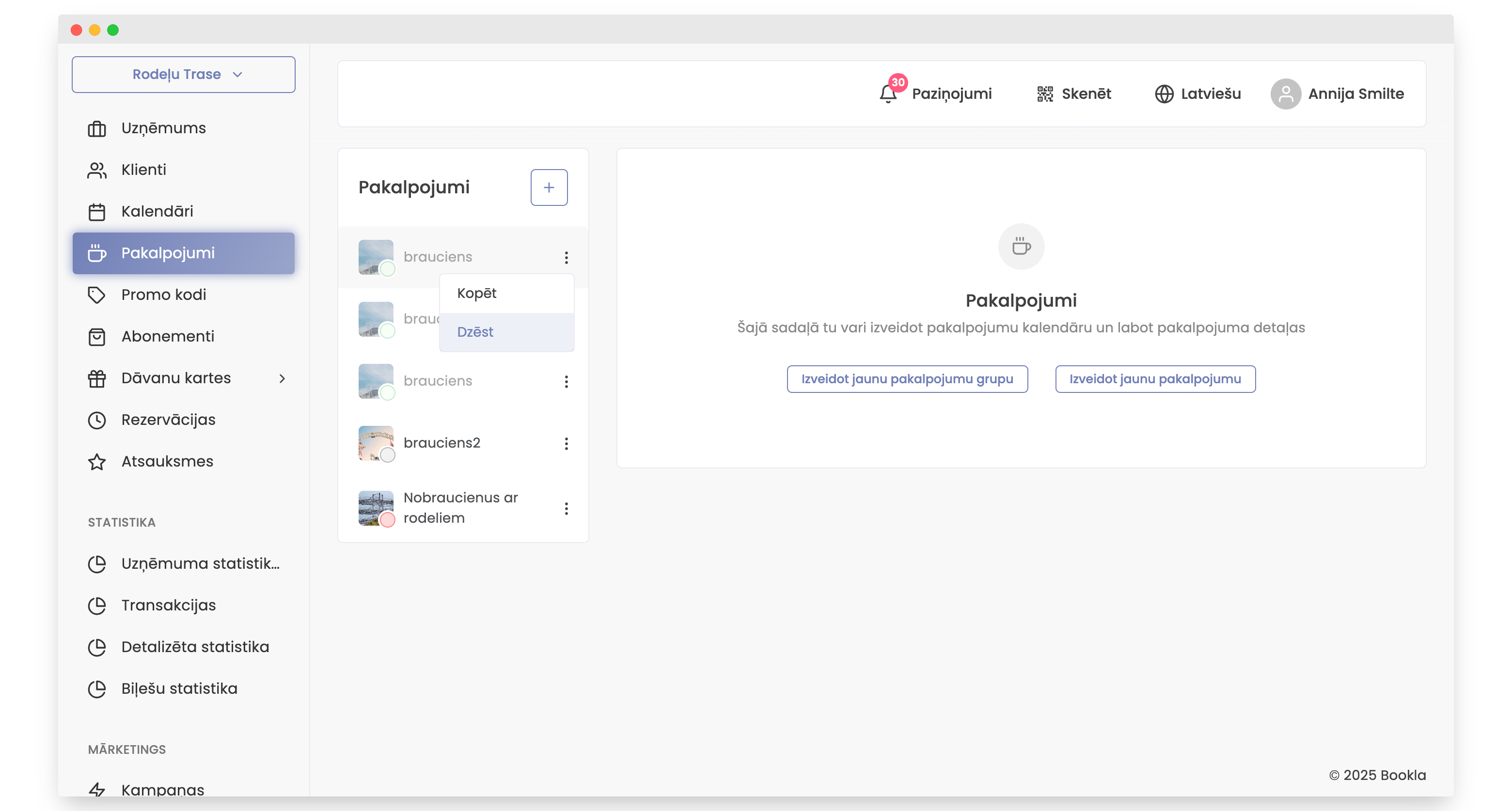Select Kopēt in context menu
This screenshot has height=811, width=1512.
point(476,294)
